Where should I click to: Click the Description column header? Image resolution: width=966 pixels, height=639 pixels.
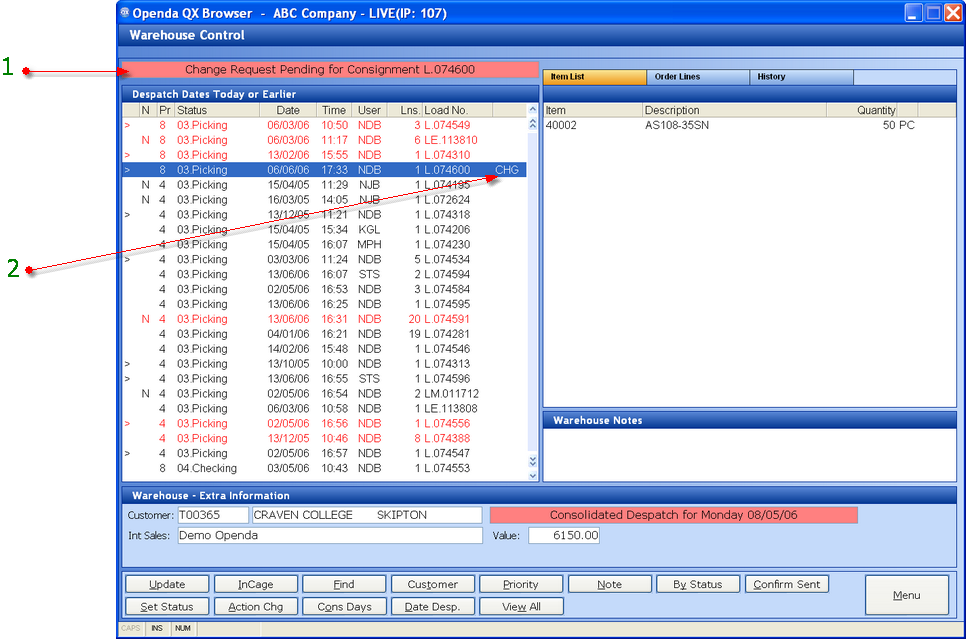(734, 110)
